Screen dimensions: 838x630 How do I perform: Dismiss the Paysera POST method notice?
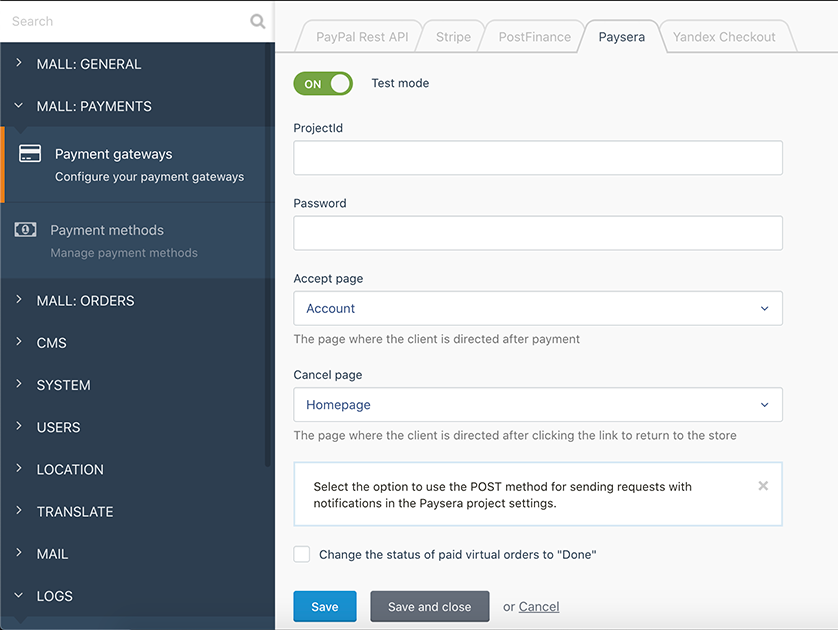point(763,486)
